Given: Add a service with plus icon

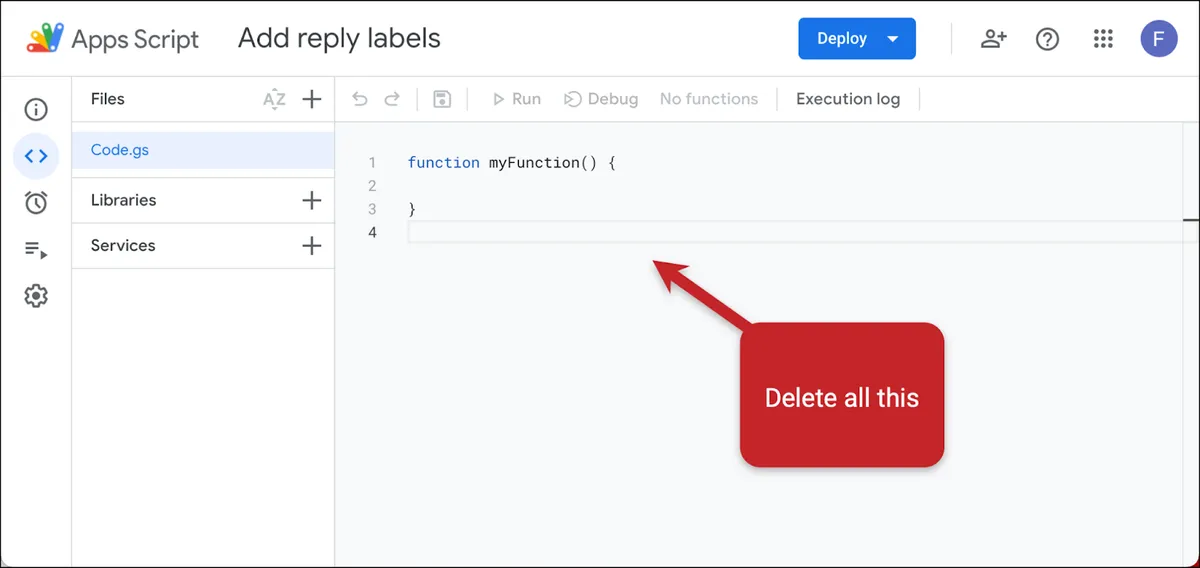Looking at the screenshot, I should (x=312, y=245).
